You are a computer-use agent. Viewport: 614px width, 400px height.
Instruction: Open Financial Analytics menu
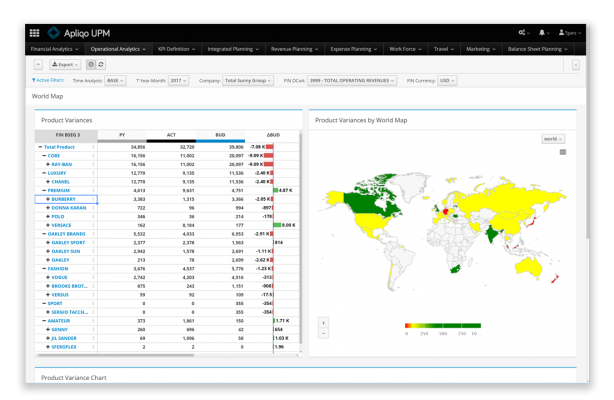[x=54, y=49]
